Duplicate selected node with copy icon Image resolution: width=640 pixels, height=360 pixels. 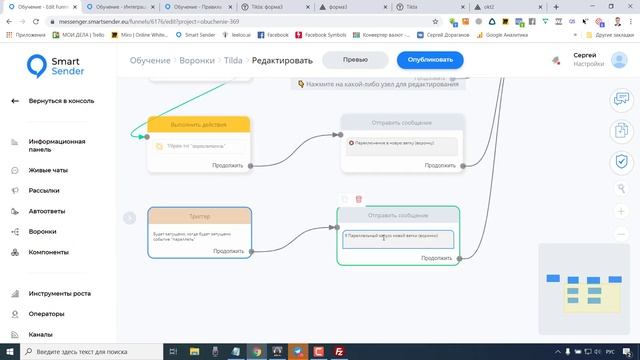pyautogui.click(x=345, y=199)
